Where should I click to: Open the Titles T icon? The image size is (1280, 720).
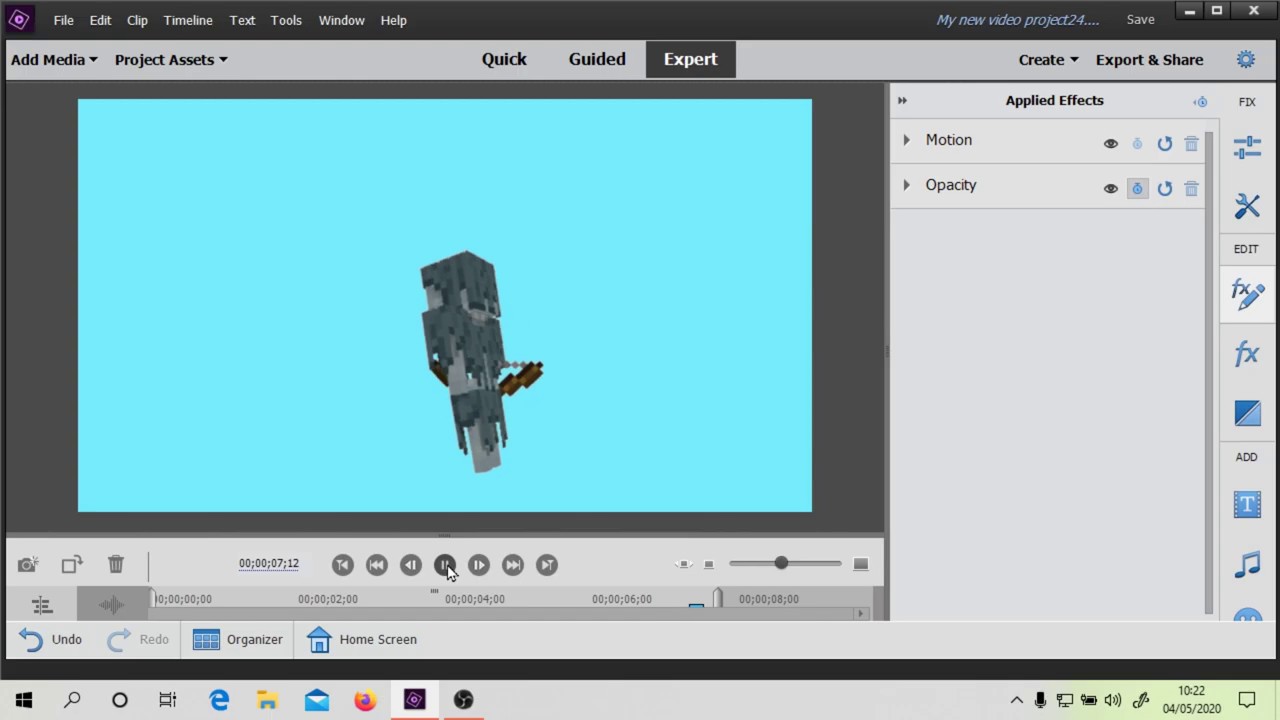click(x=1247, y=505)
